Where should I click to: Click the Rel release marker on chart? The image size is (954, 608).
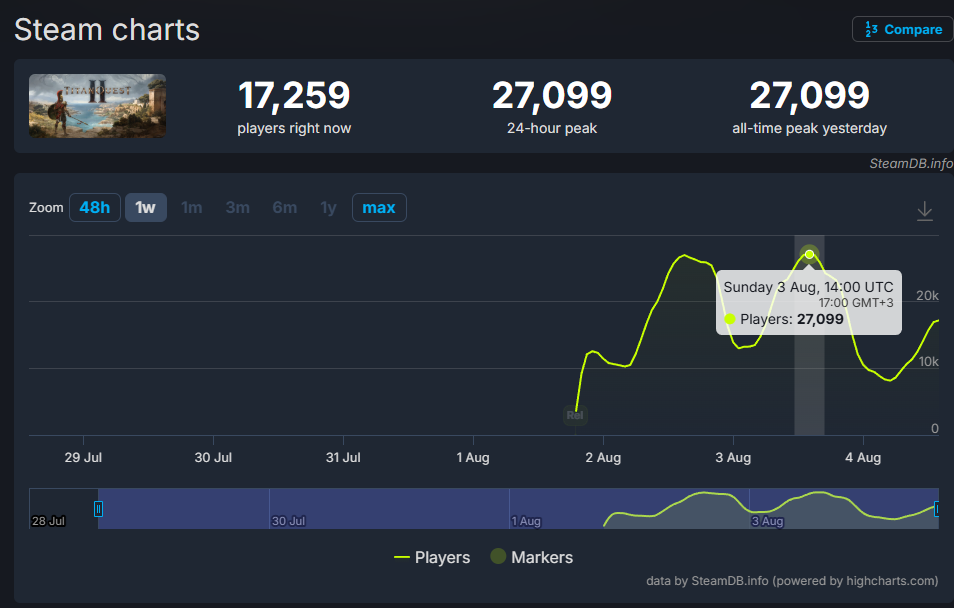574,415
